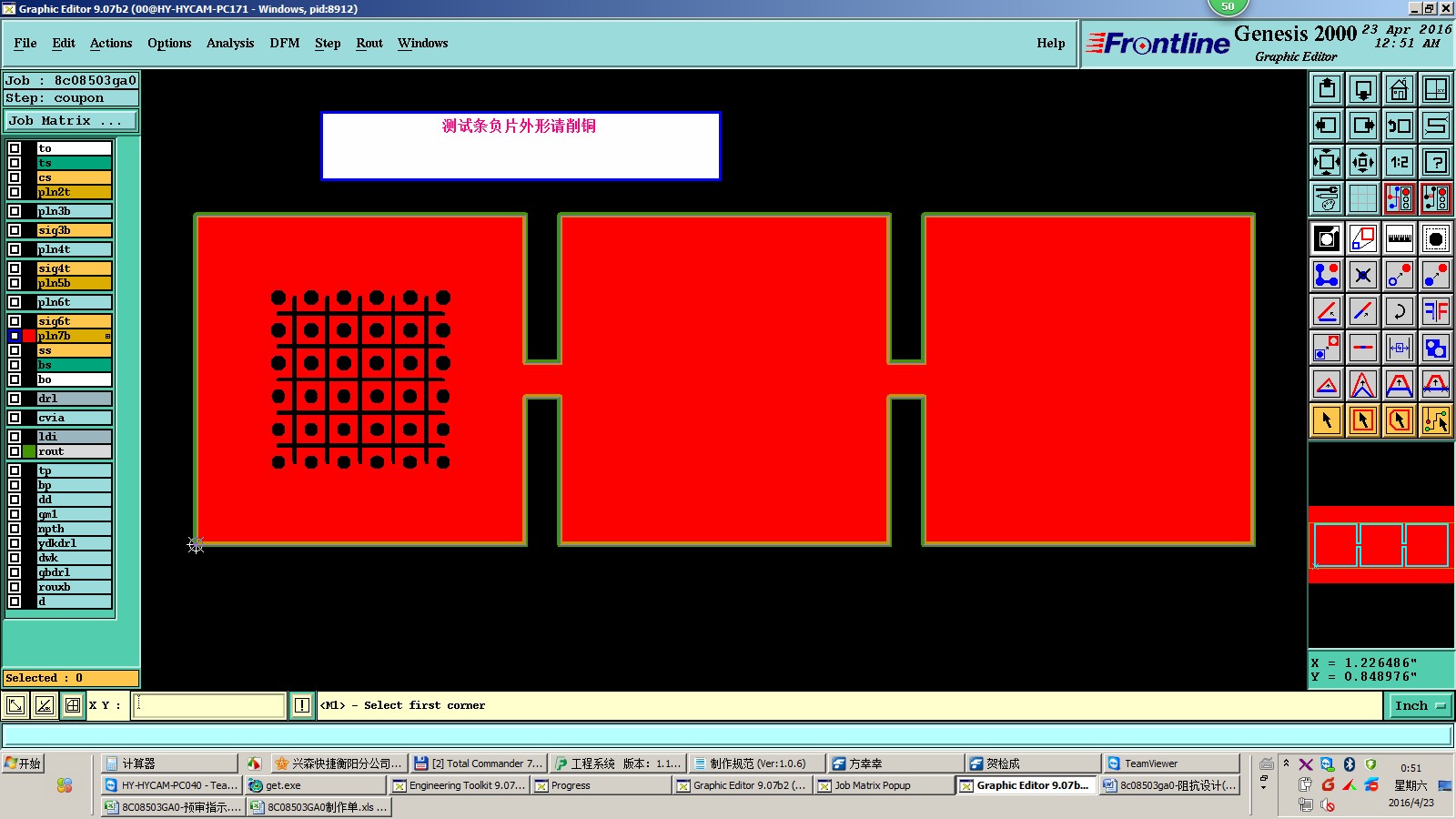This screenshot has width=1456, height=819.
Task: Toggle the checkbox for layer pln7b
Action: pyautogui.click(x=15, y=336)
